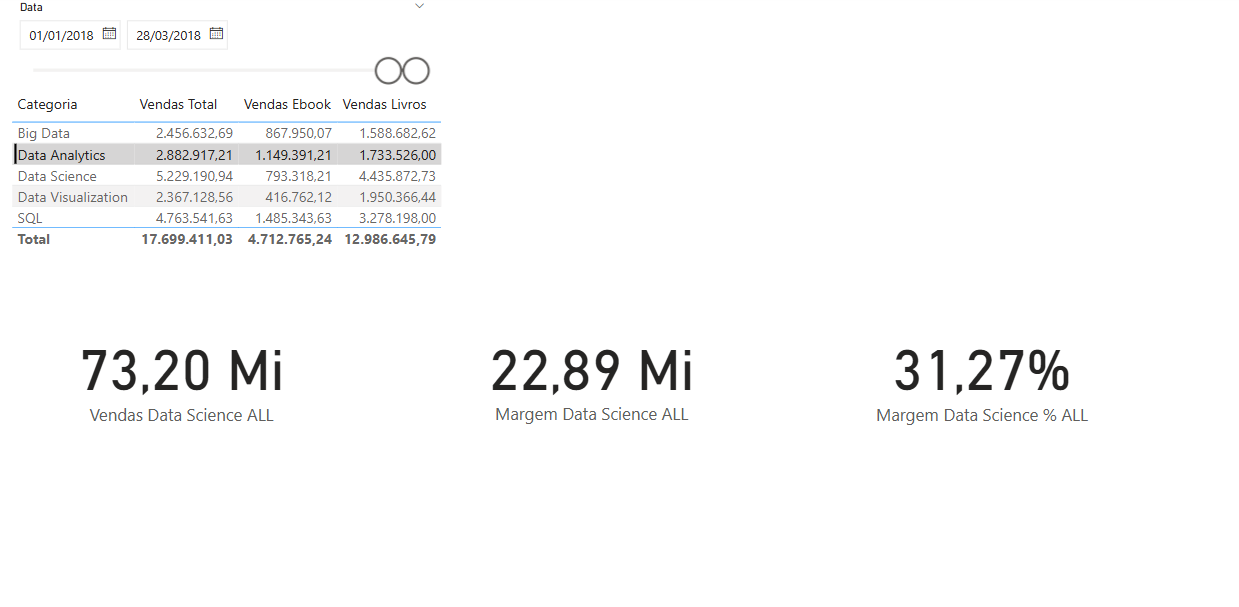The height and width of the screenshot is (607, 1239).
Task: Expand the Data slicer chevron dropdown
Action: pos(420,6)
